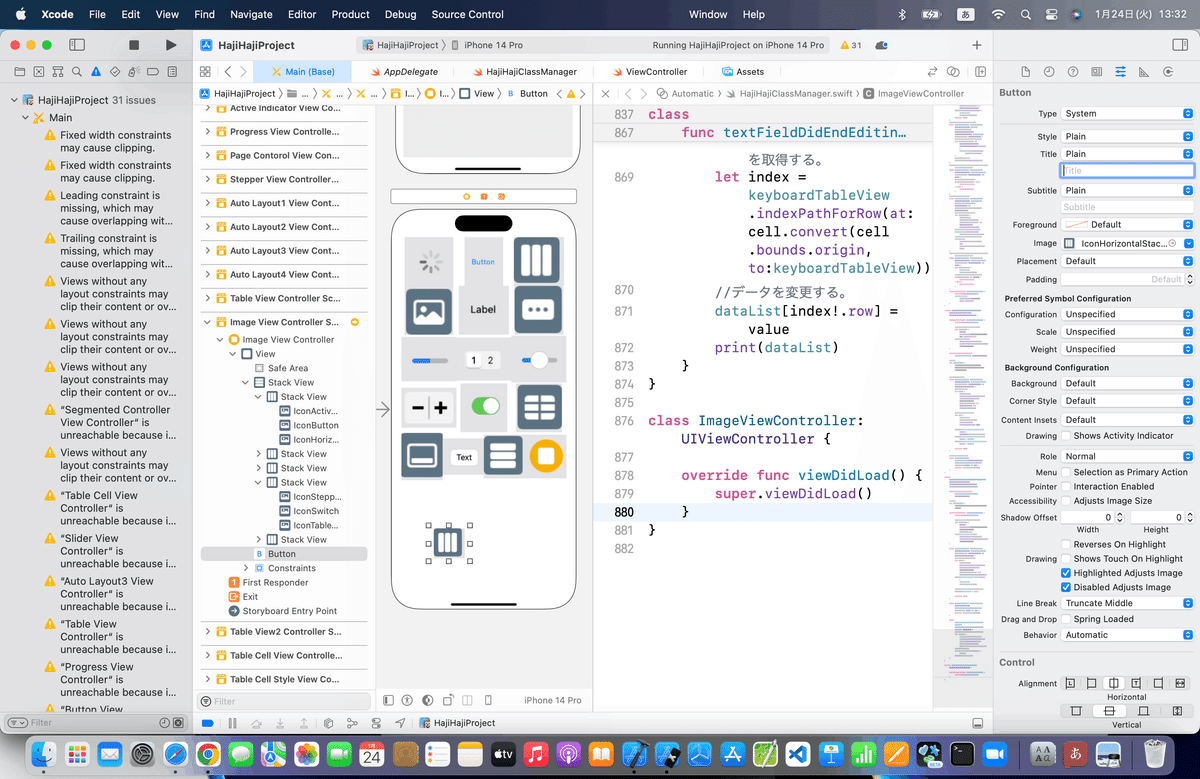Select Storyboard Entry Point outline row

click(x=283, y=611)
